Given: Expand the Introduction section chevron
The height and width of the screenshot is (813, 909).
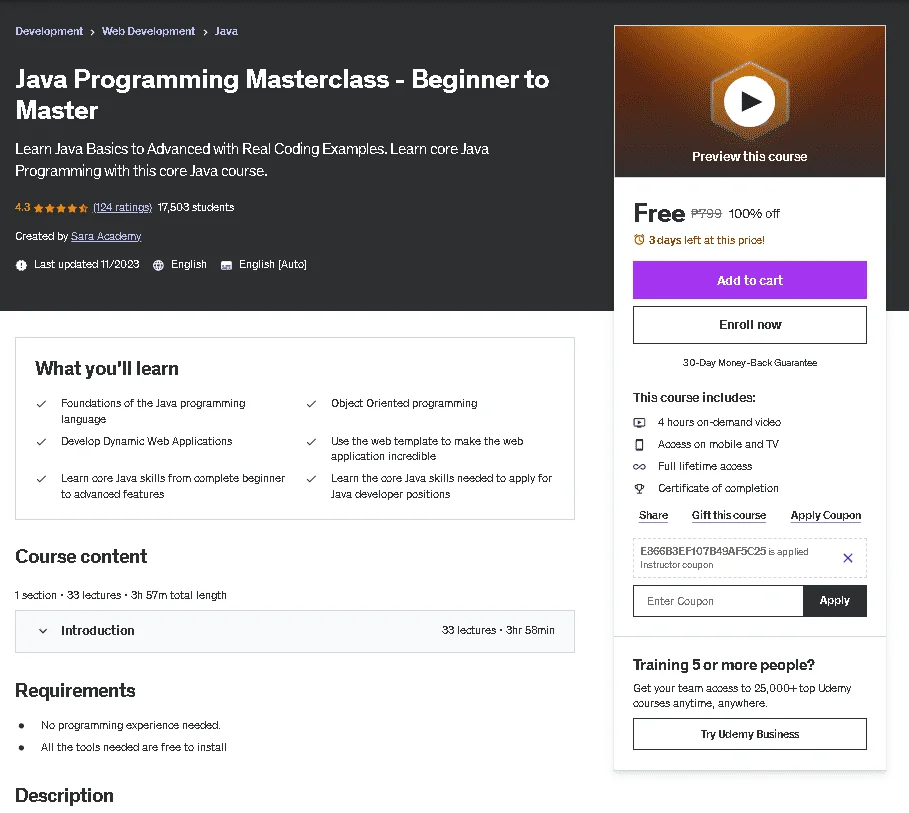Looking at the screenshot, I should click(x=43, y=631).
